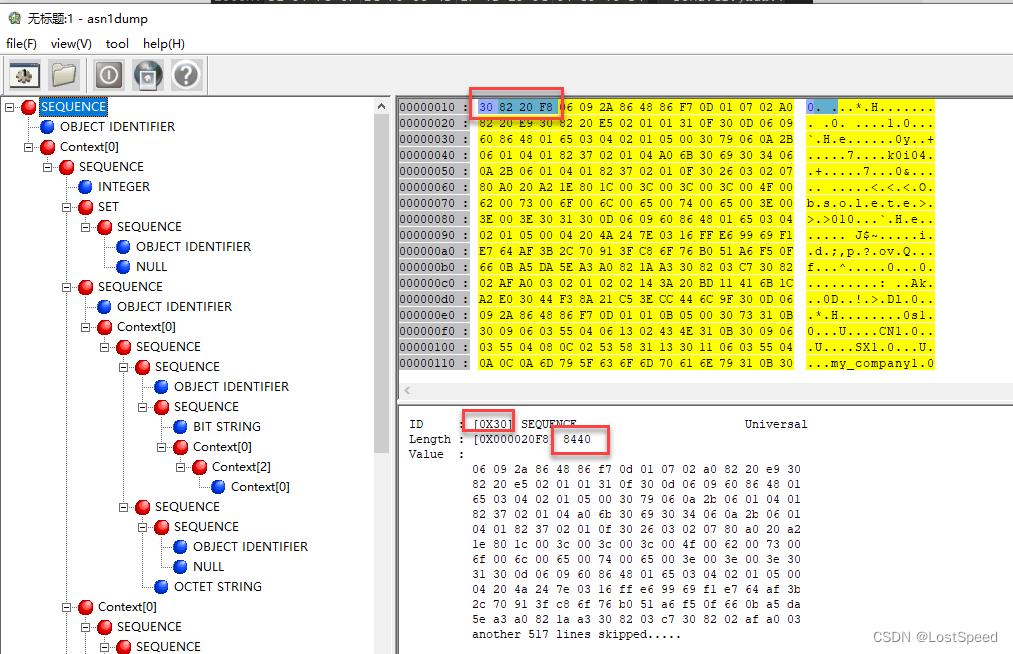Click the globe web toolbar icon
The image size is (1013, 654).
click(x=148, y=76)
